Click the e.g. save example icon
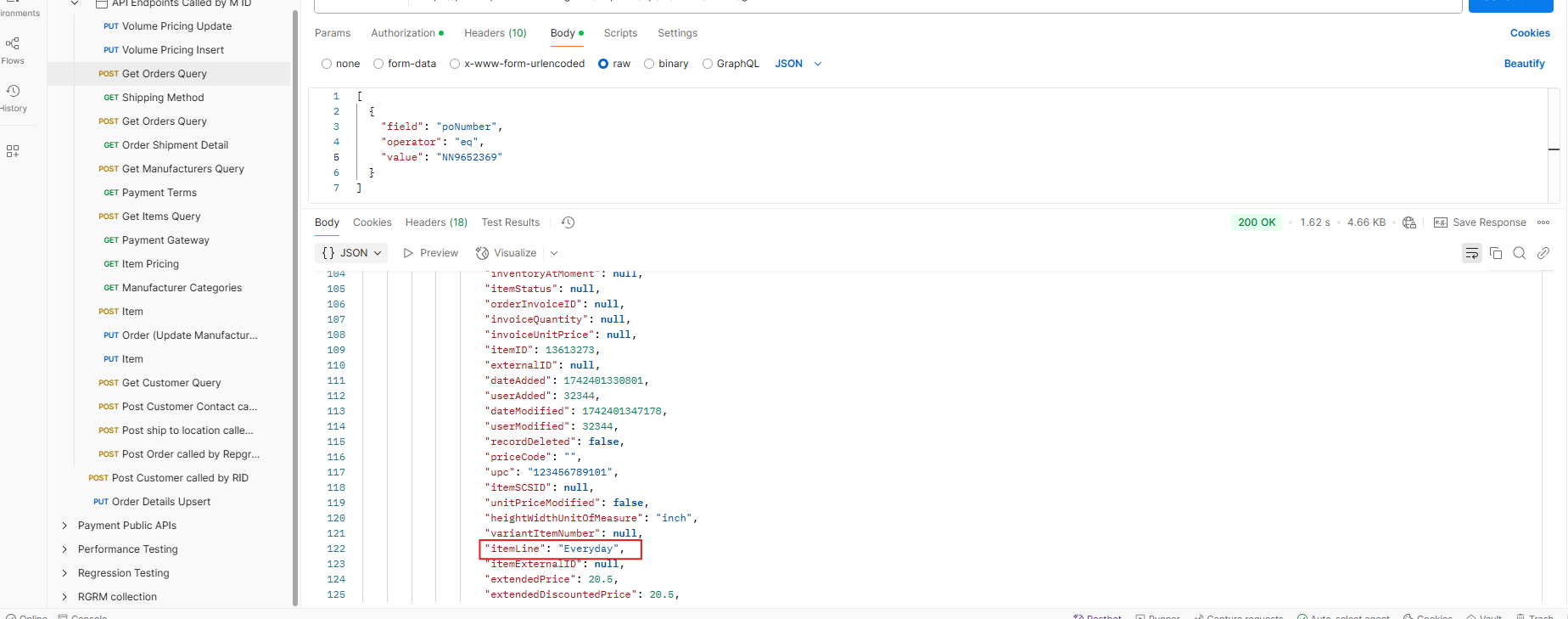Screen dimensions: 1568x619 (1441, 222)
